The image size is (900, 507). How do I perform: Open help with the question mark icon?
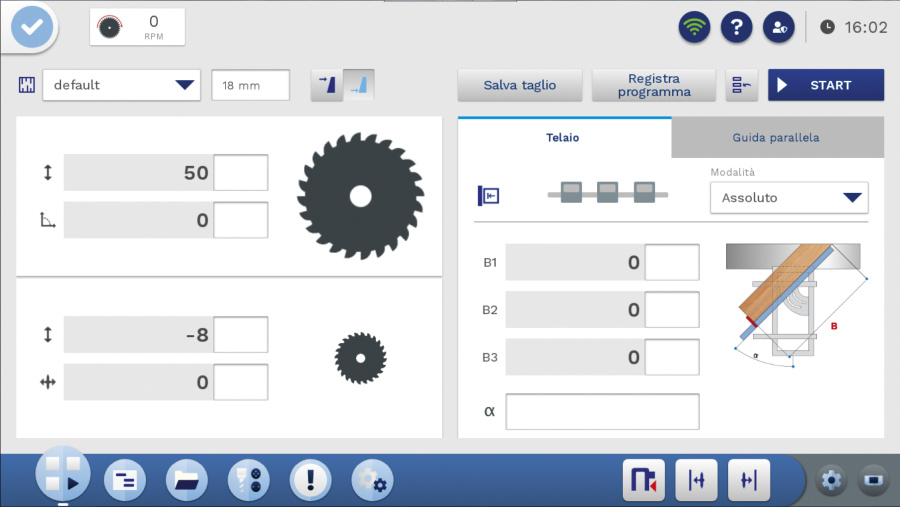point(736,27)
